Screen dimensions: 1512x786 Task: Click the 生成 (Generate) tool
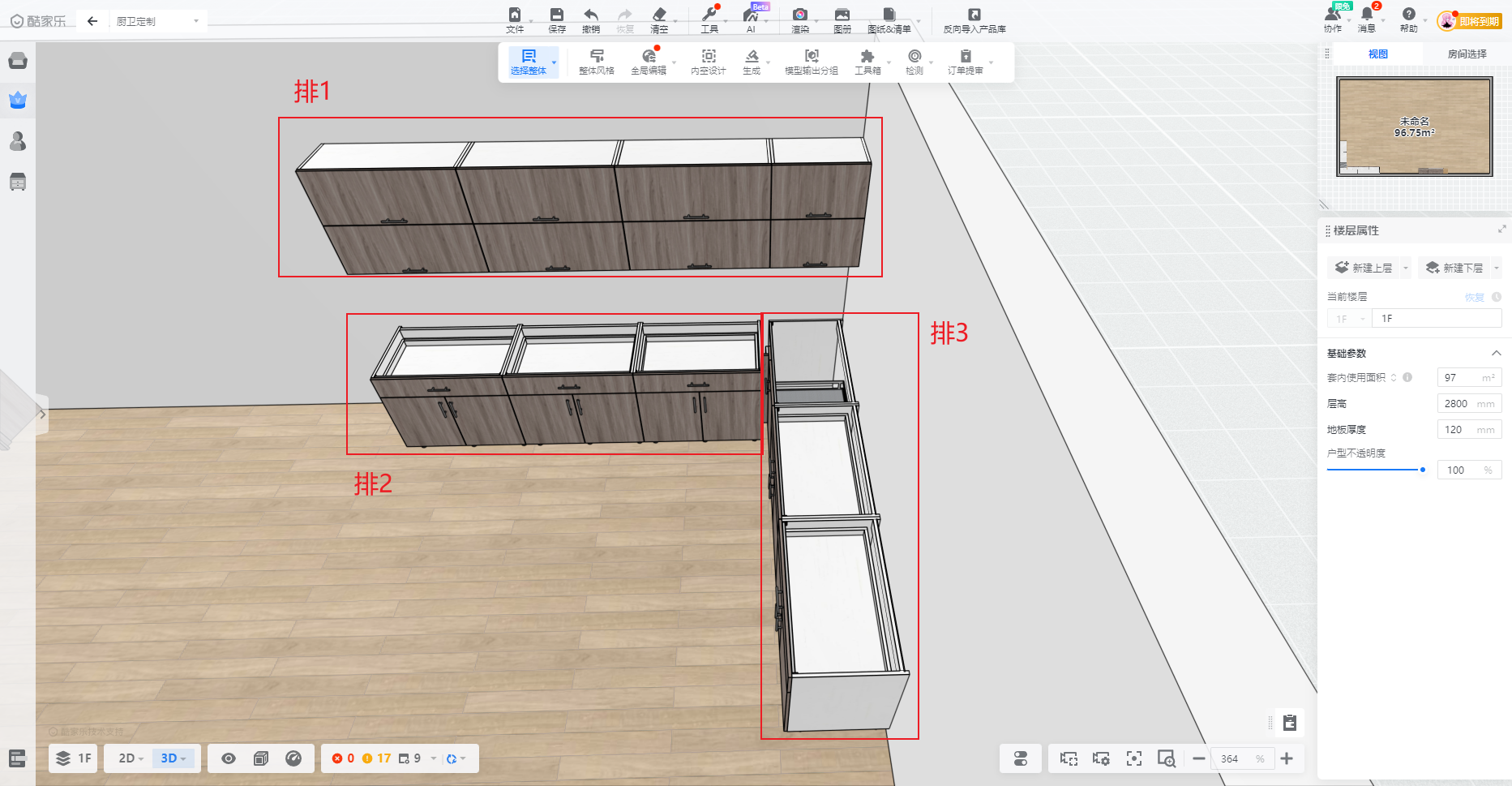pyautogui.click(x=752, y=62)
